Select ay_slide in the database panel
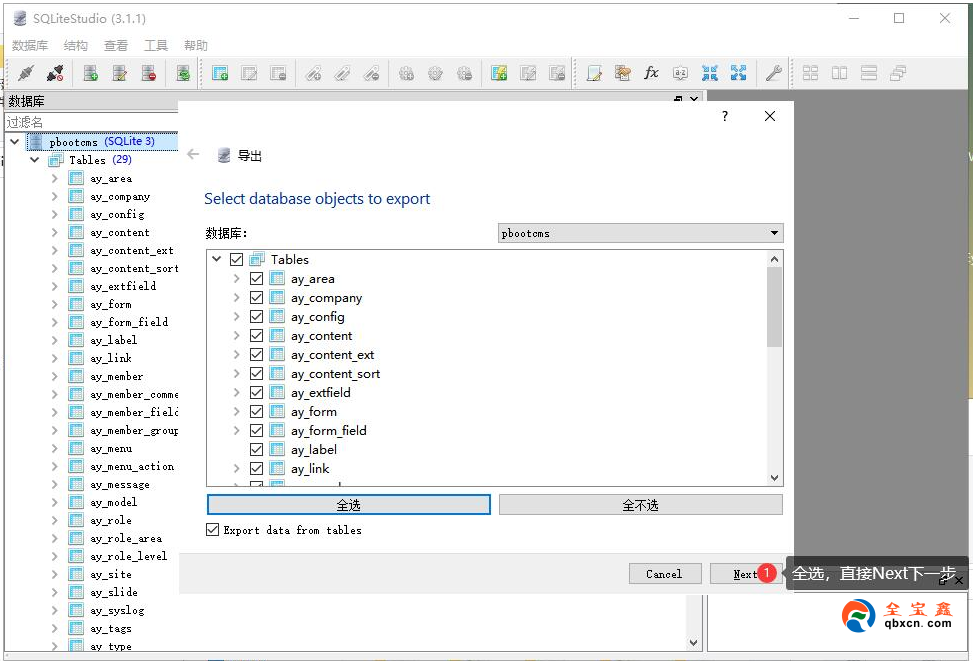 (114, 592)
